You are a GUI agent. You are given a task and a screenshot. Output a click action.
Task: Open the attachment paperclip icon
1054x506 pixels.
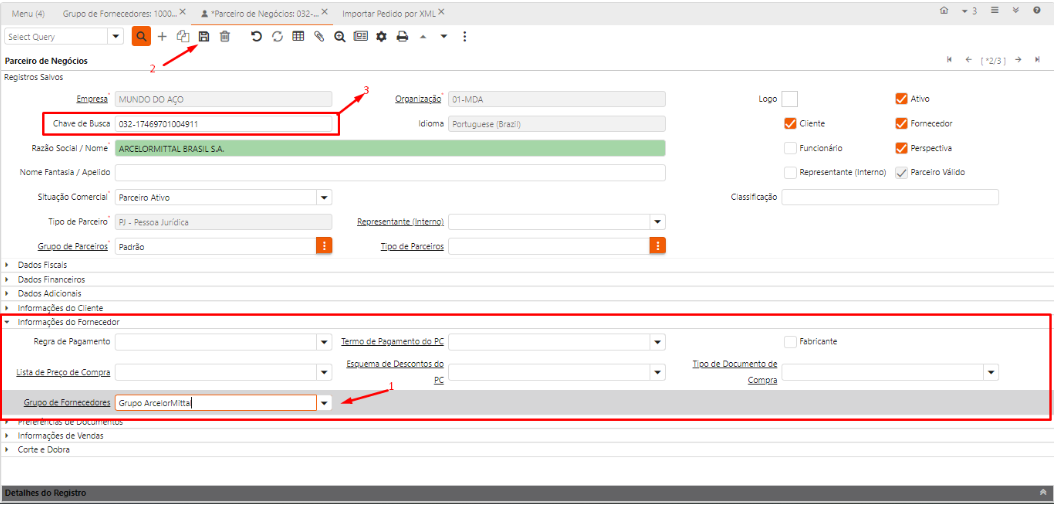point(319,36)
